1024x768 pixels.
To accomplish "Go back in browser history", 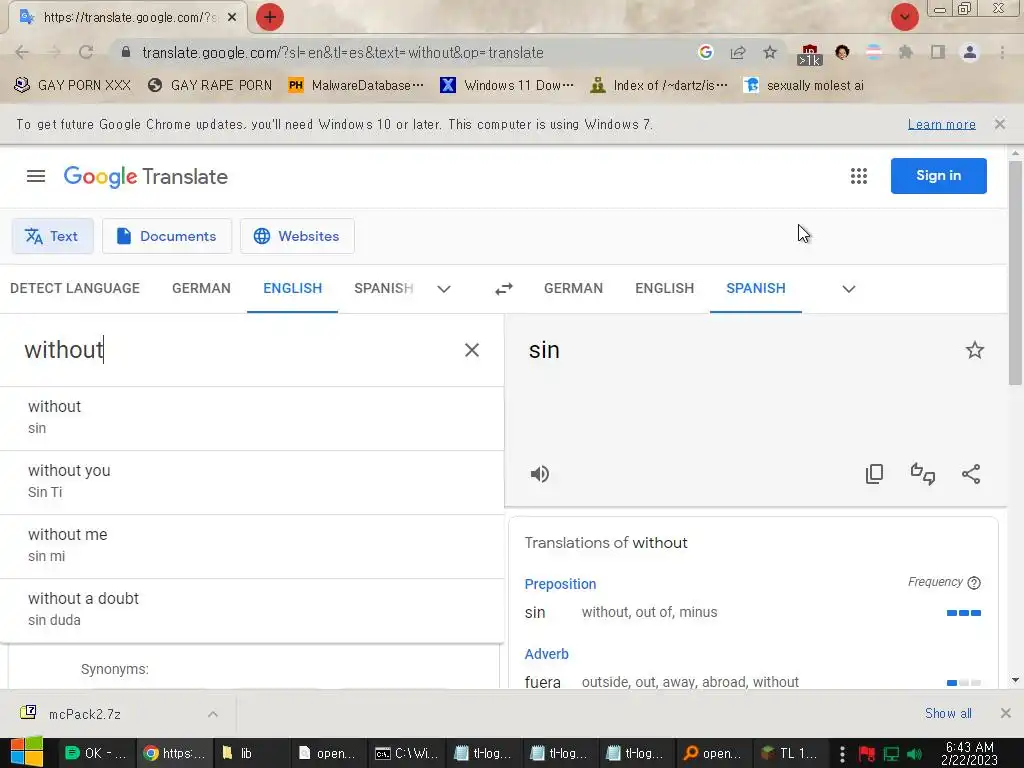I will click(22, 52).
